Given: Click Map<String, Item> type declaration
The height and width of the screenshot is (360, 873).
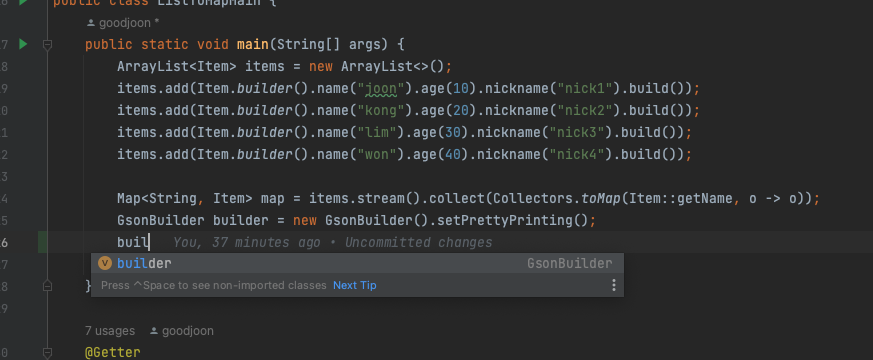Looking at the screenshot, I should (185, 198).
